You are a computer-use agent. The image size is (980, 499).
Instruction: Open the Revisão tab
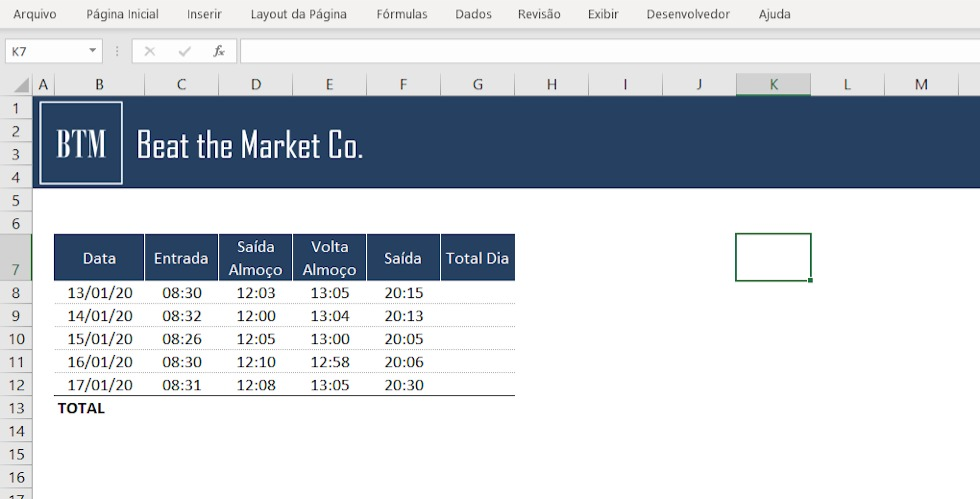539,14
